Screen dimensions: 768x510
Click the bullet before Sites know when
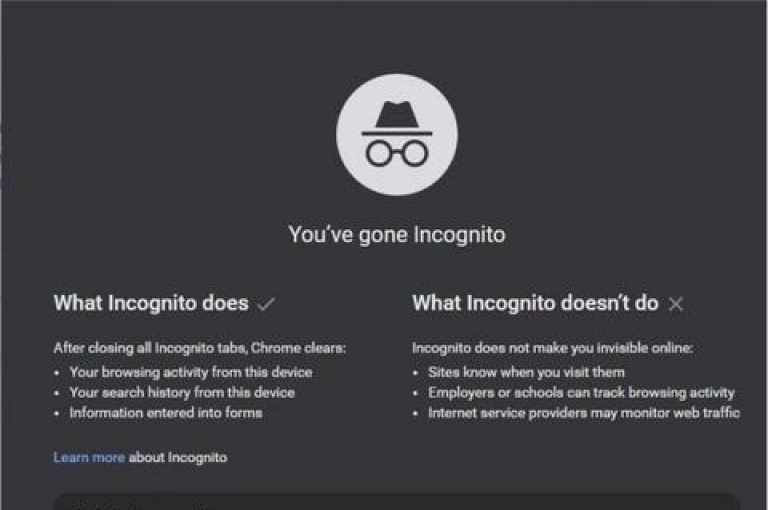[415, 373]
